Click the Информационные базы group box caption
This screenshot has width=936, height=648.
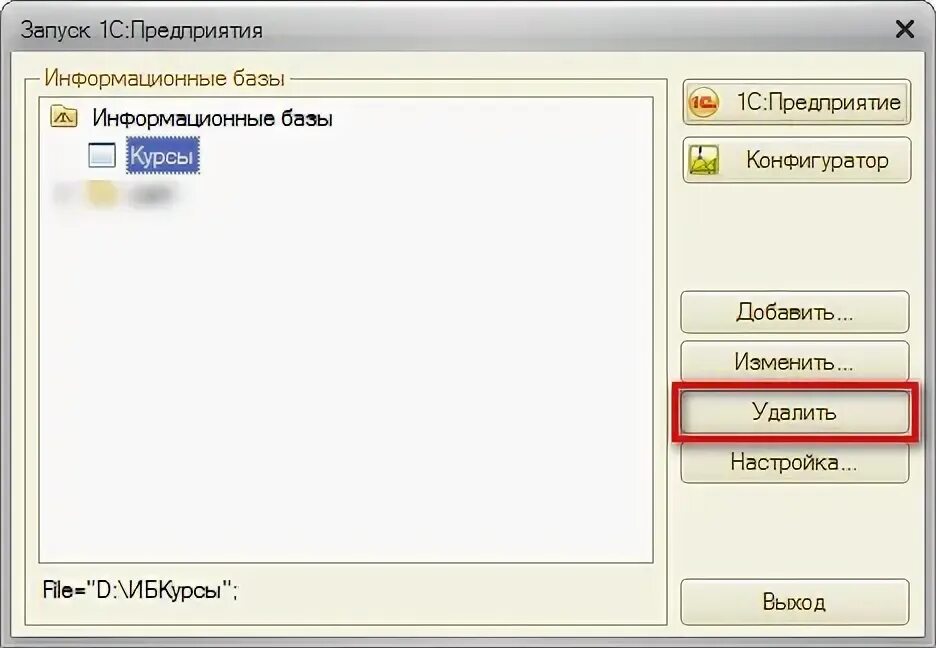[164, 78]
